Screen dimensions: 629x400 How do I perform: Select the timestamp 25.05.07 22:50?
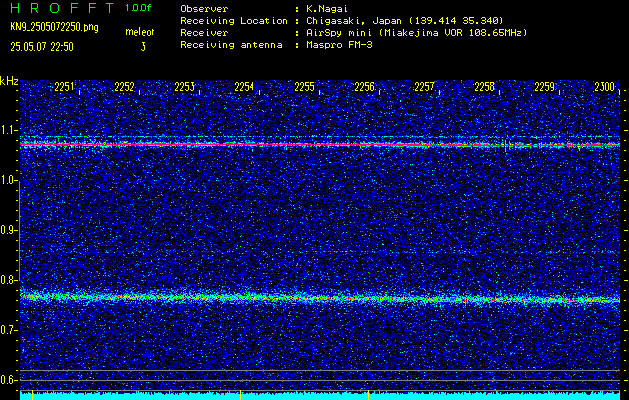coord(42,47)
